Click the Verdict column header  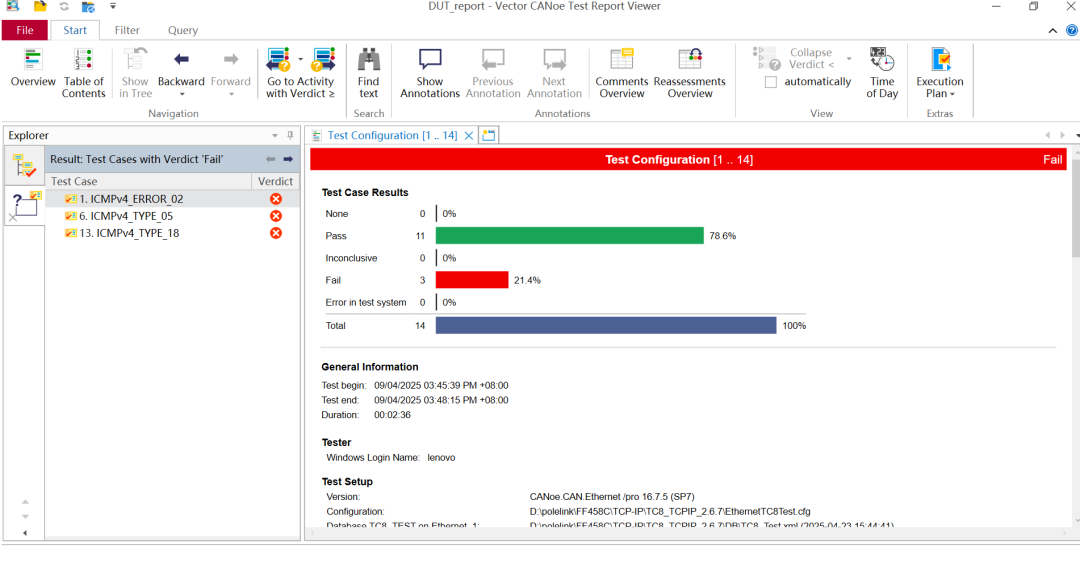(x=275, y=181)
